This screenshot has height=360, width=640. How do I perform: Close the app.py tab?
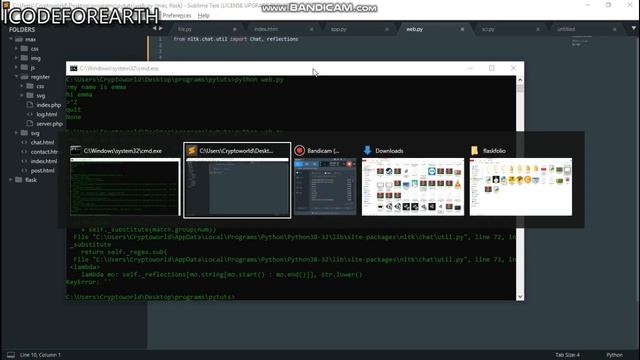pyautogui.click(x=387, y=29)
